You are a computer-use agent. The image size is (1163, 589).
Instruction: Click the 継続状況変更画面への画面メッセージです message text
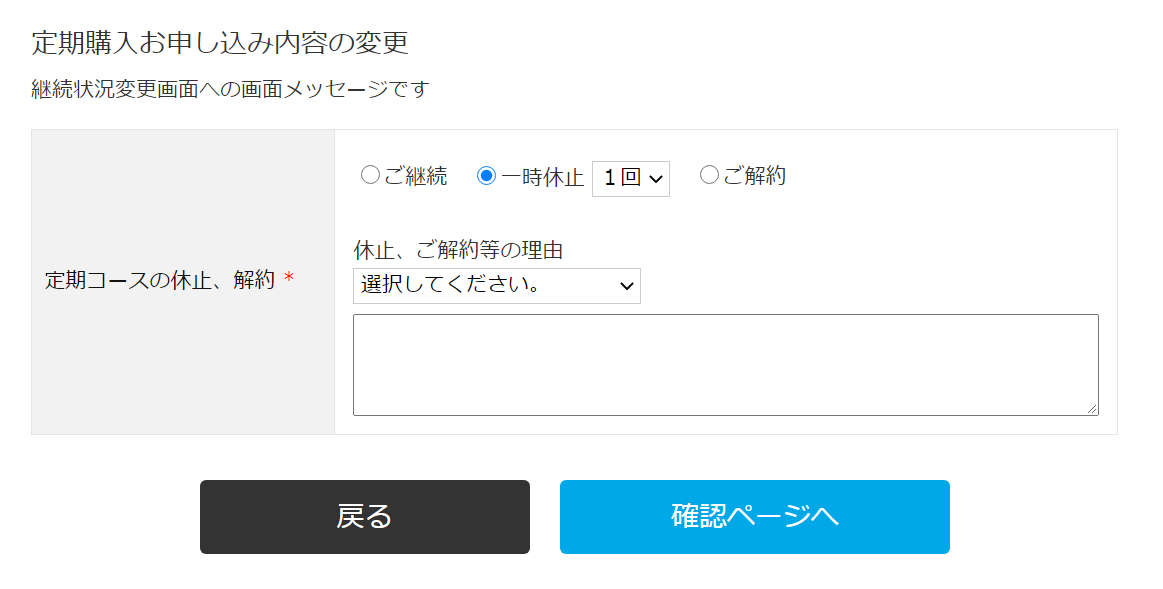(x=230, y=90)
